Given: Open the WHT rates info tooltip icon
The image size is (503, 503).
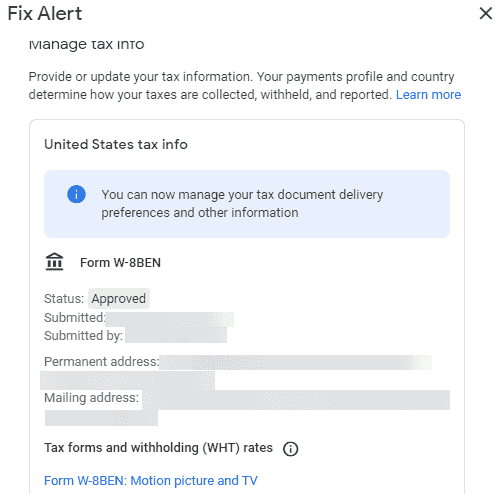Looking at the screenshot, I should point(290,449).
